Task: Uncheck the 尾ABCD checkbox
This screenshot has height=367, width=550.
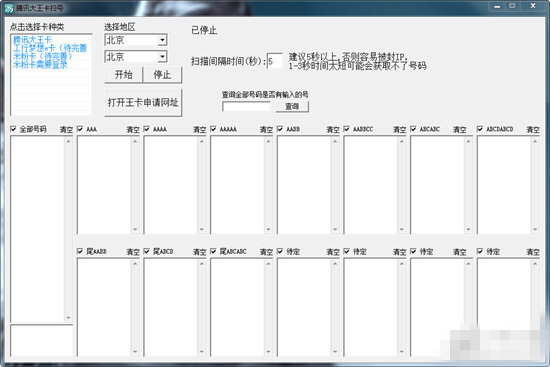Action: coord(147,251)
